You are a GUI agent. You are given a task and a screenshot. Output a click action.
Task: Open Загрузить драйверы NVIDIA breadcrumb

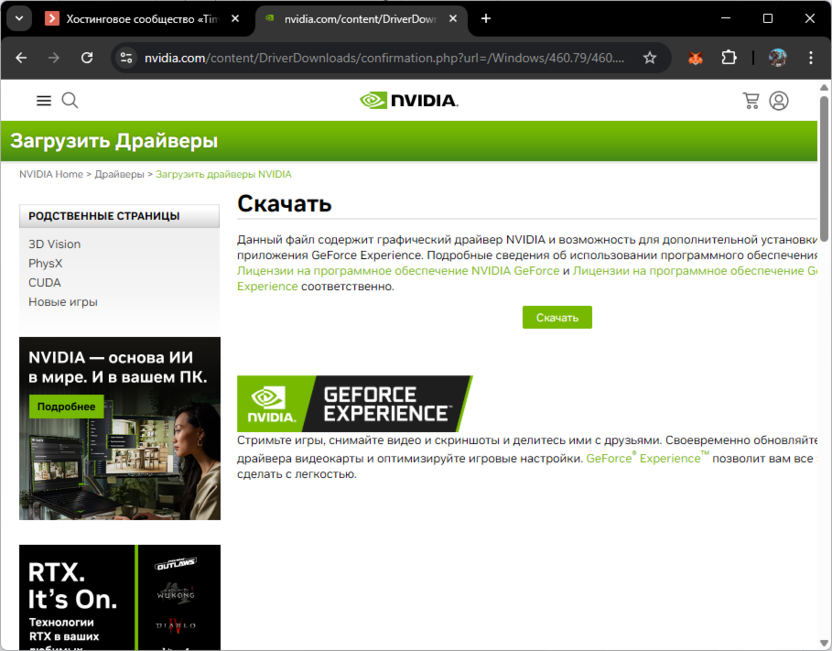[x=223, y=174]
